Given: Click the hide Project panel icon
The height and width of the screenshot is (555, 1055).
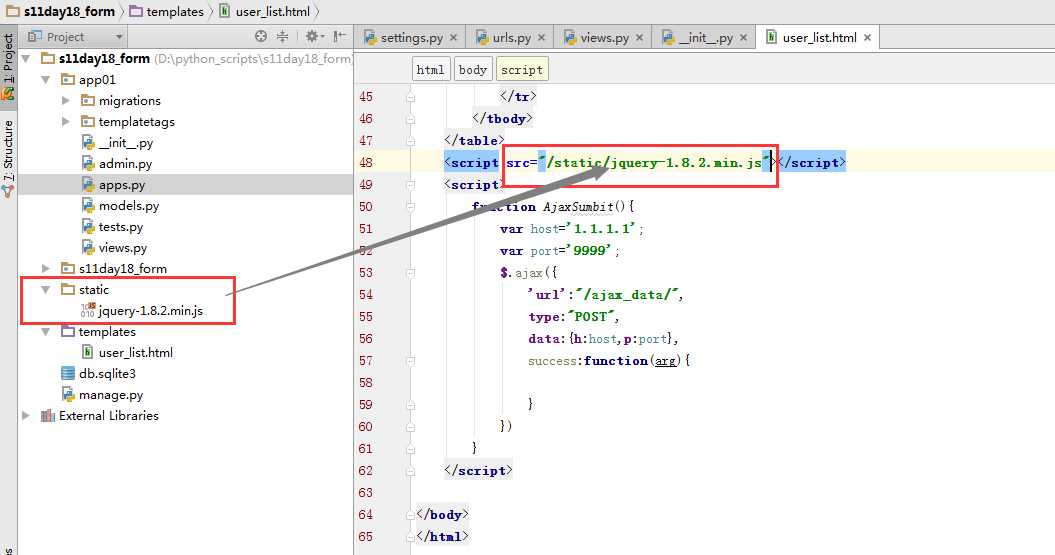Looking at the screenshot, I should click(x=340, y=36).
